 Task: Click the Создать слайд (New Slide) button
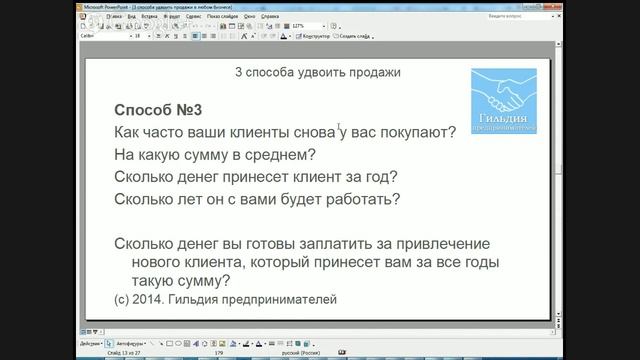pyautogui.click(x=351, y=36)
